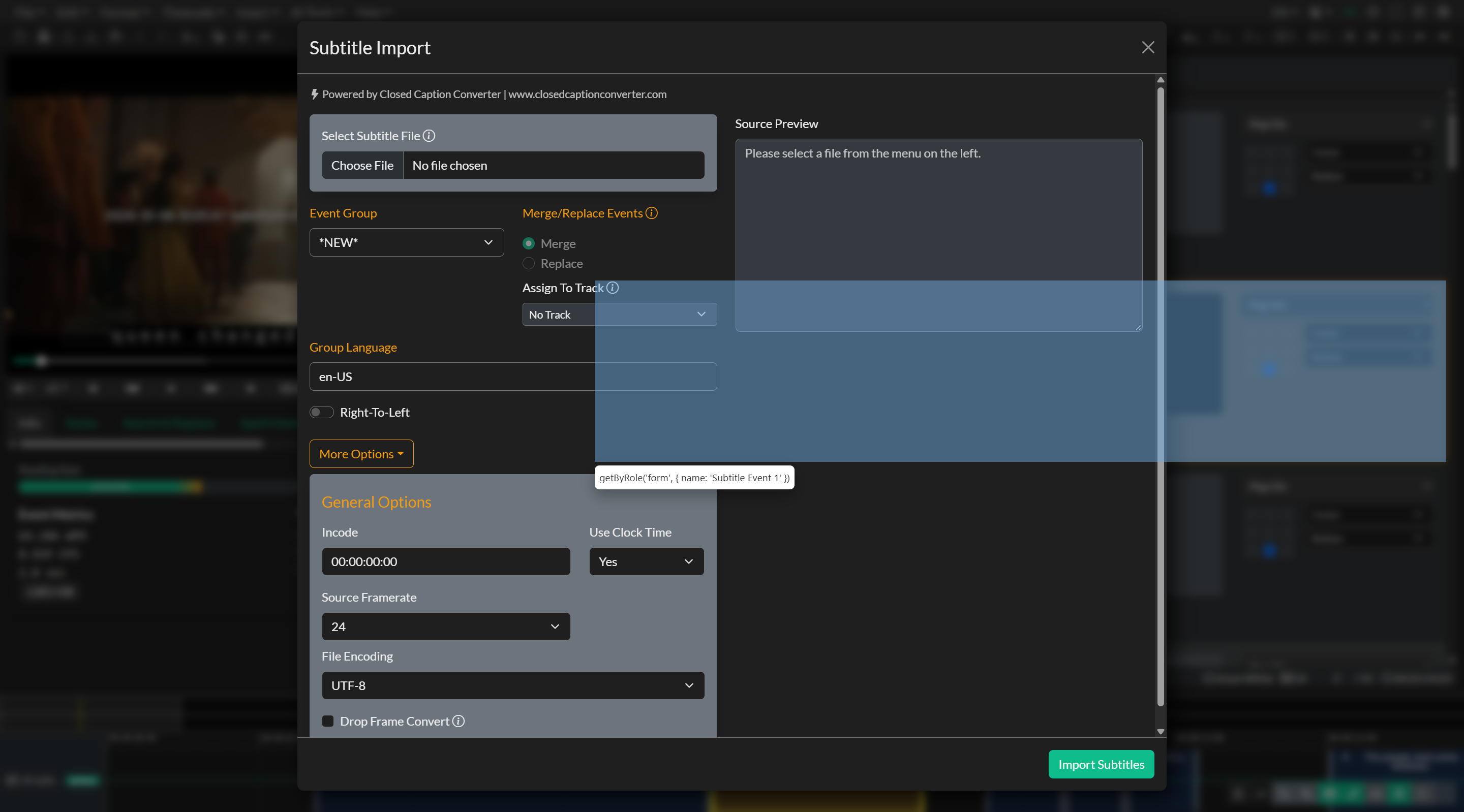Click the 'No file chosen' text

click(x=449, y=165)
